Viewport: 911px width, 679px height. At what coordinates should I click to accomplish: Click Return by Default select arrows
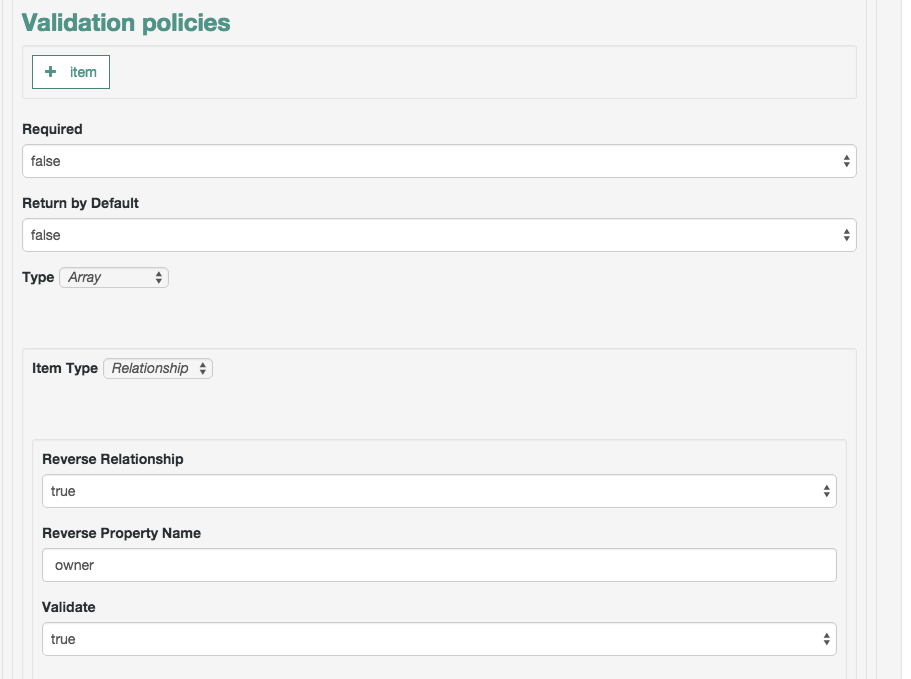(847, 235)
